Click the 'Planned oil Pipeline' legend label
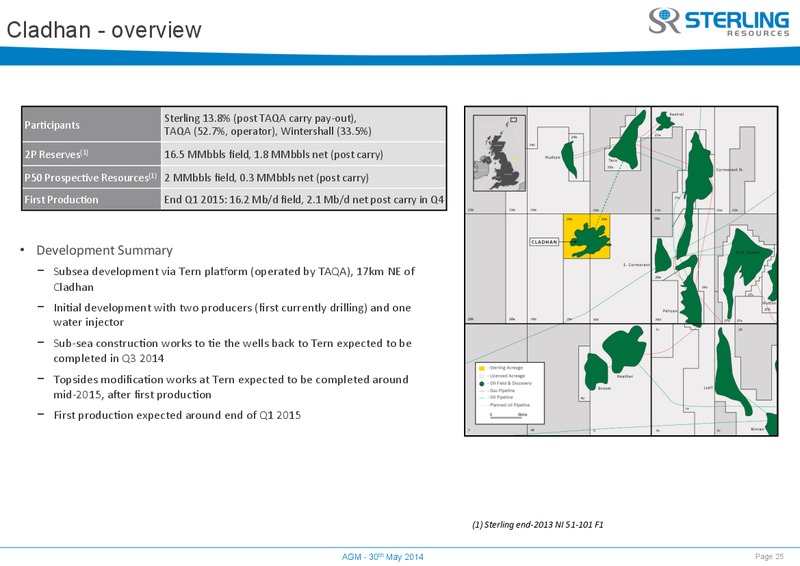 510,405
